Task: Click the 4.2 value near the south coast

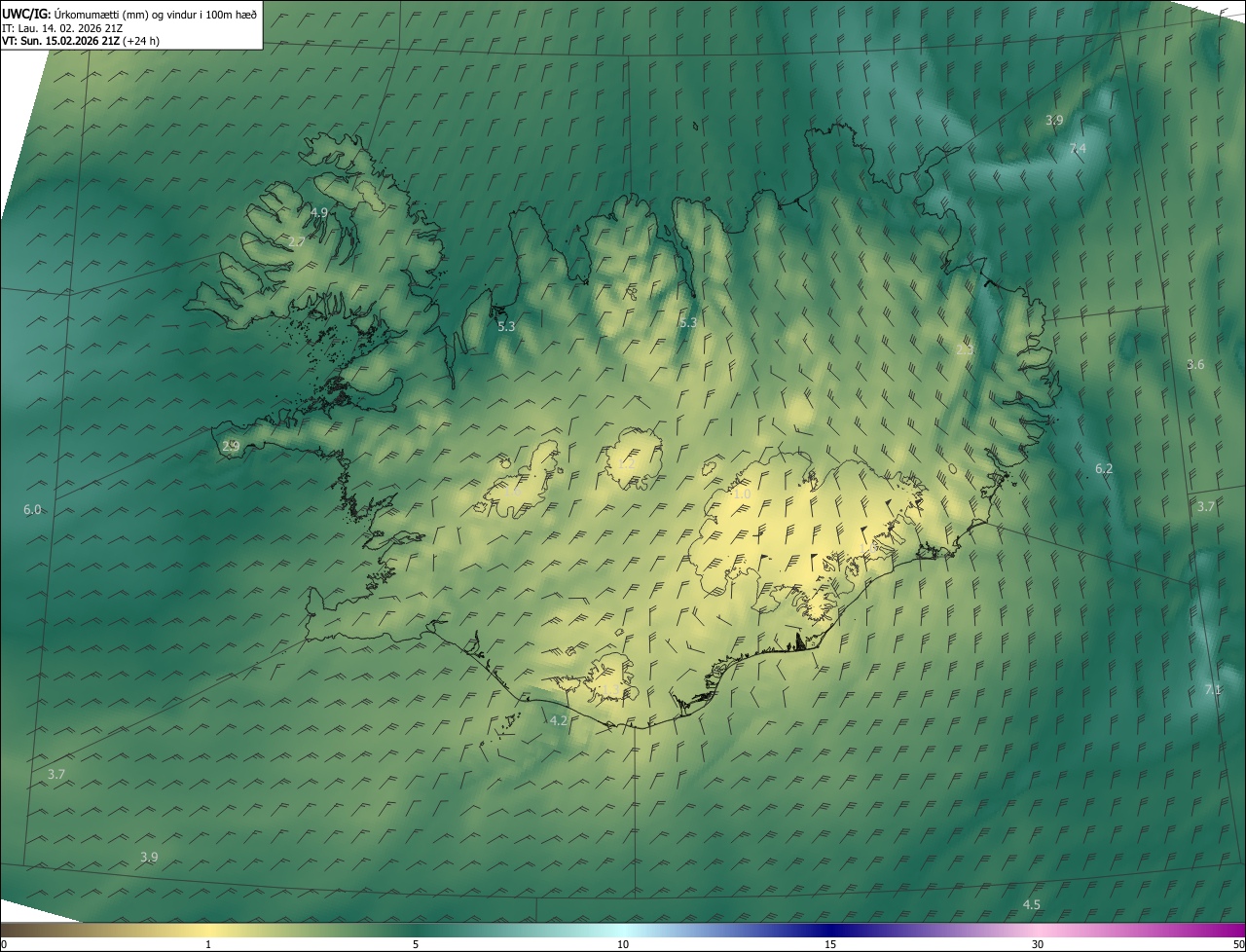Action: pyautogui.click(x=558, y=720)
